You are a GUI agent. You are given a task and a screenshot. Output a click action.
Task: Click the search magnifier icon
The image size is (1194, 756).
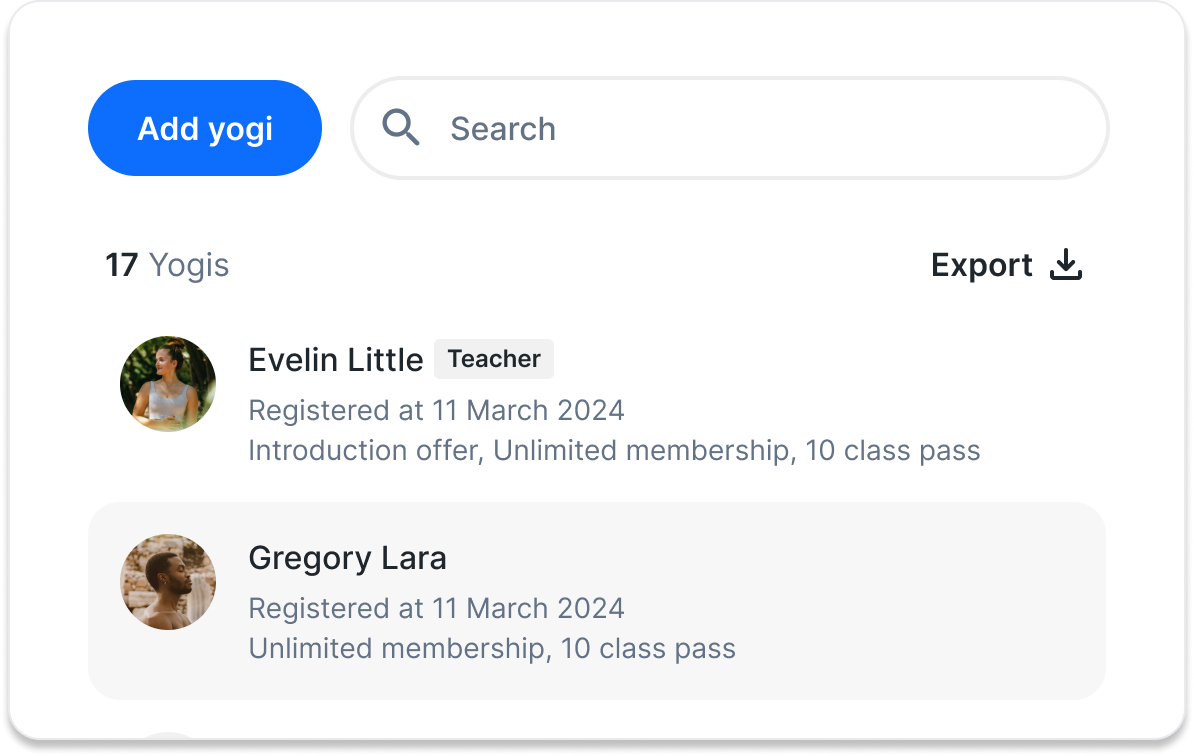[x=401, y=128]
